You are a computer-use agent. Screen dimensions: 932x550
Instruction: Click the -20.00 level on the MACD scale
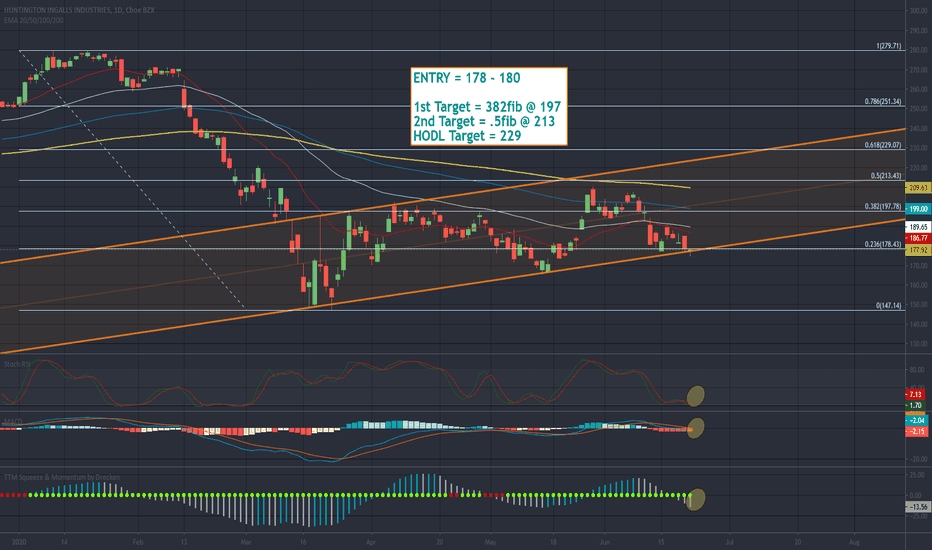(x=918, y=459)
